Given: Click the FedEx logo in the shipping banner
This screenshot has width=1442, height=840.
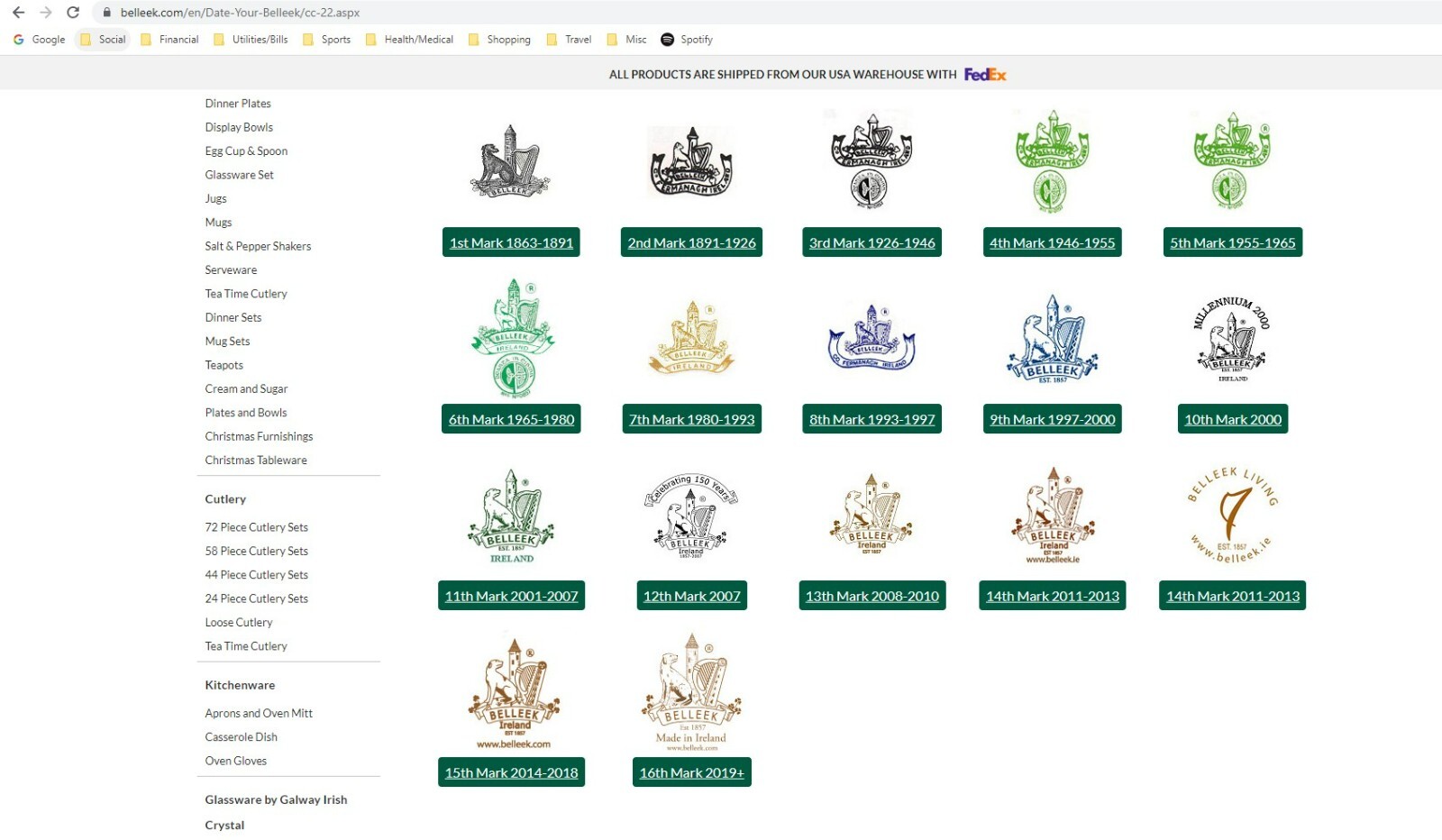Looking at the screenshot, I should tap(985, 74).
